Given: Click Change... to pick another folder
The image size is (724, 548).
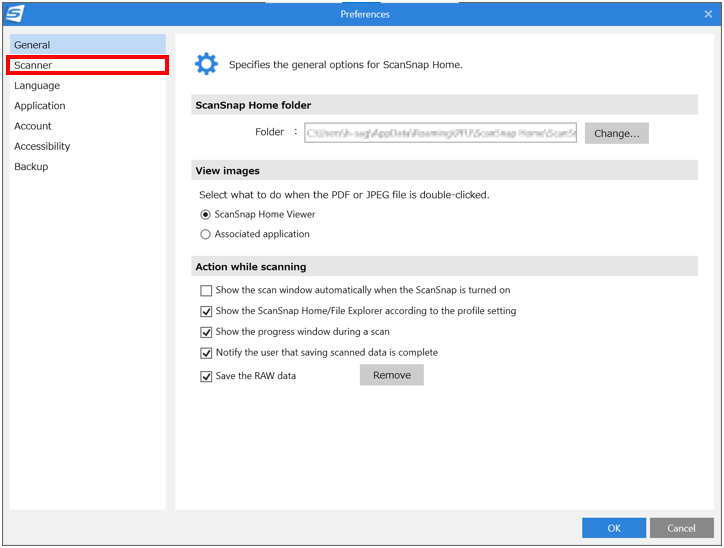Looking at the screenshot, I should tap(616, 133).
